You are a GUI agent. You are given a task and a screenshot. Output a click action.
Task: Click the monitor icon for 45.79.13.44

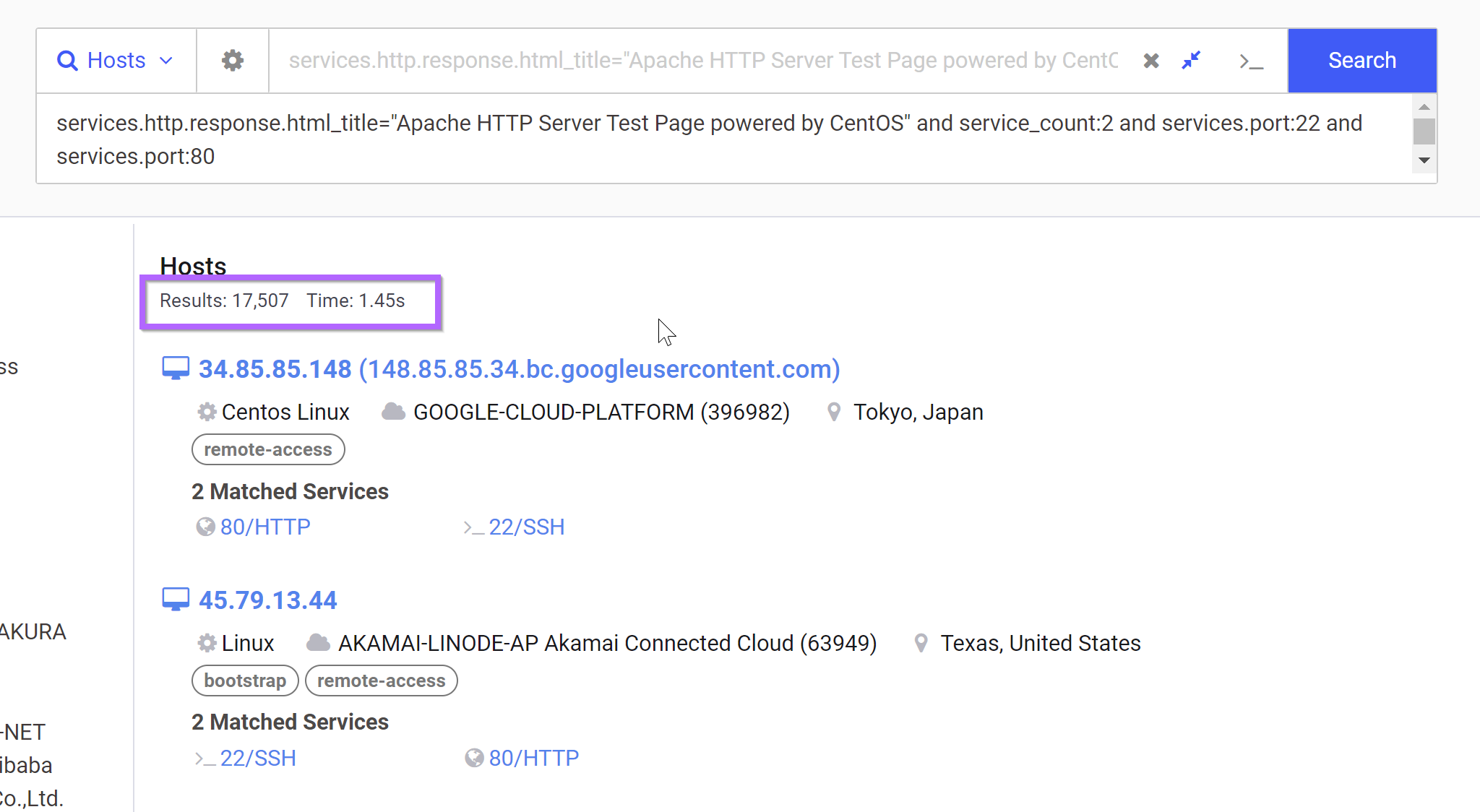coord(176,600)
